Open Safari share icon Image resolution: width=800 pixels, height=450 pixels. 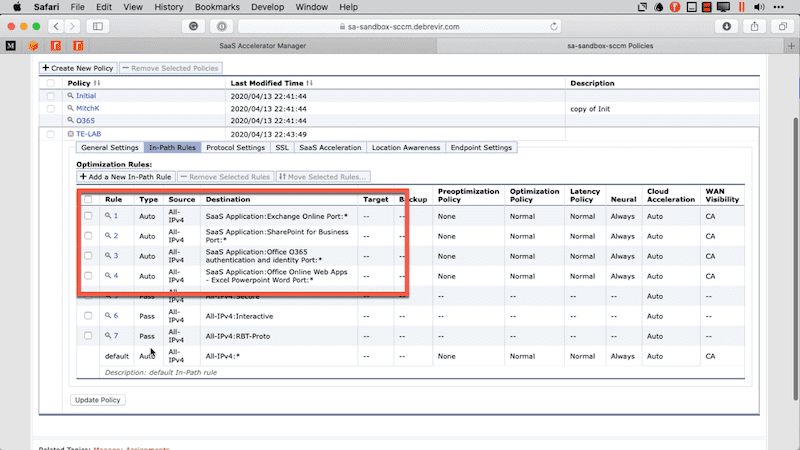point(755,27)
